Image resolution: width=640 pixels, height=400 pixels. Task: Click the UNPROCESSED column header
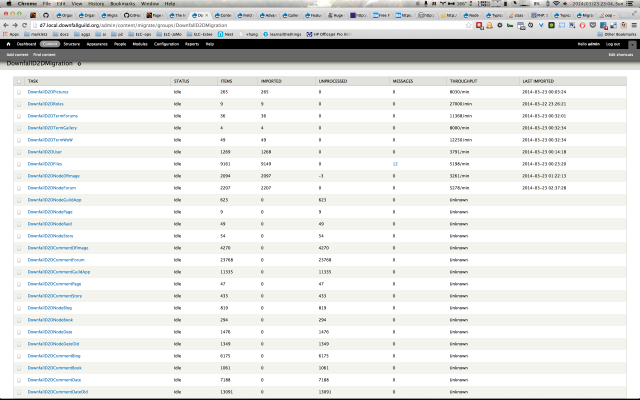pos(333,81)
